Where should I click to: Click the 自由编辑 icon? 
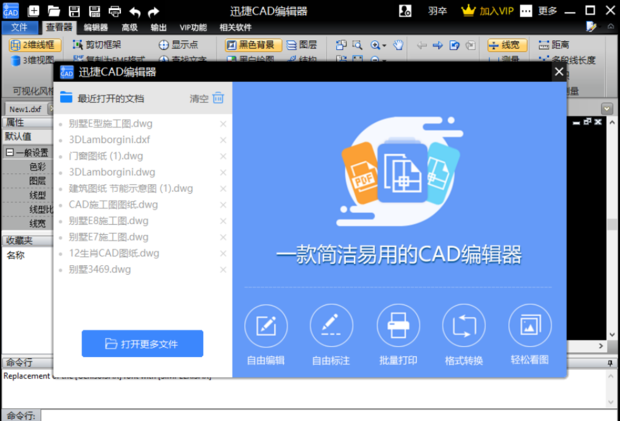coord(266,326)
